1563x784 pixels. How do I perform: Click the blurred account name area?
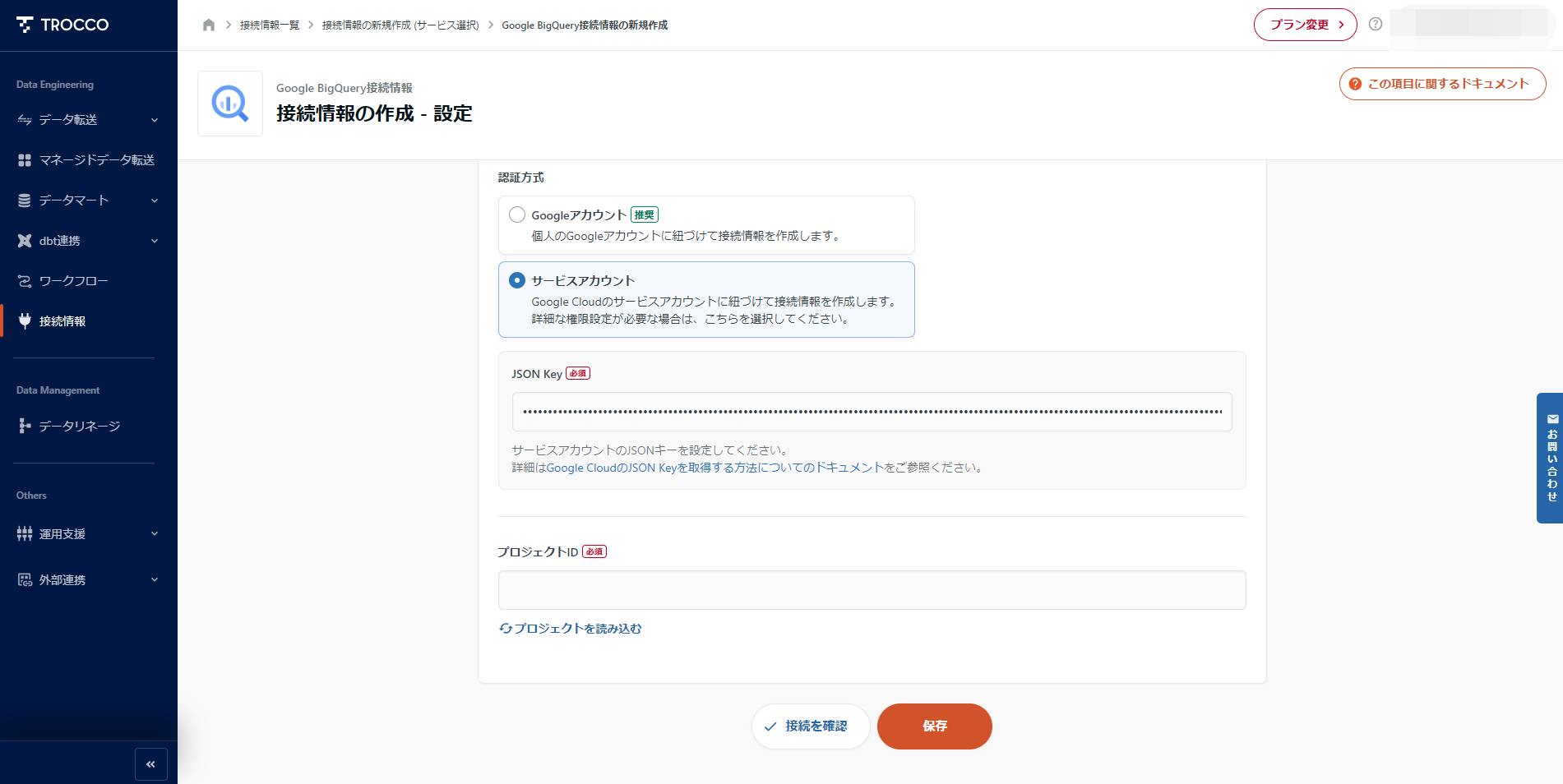click(1472, 24)
